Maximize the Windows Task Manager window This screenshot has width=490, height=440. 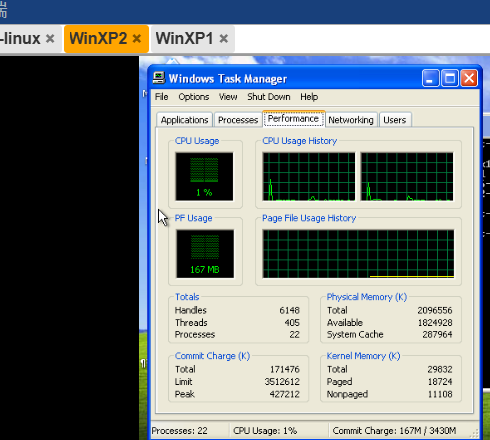tap(450, 78)
